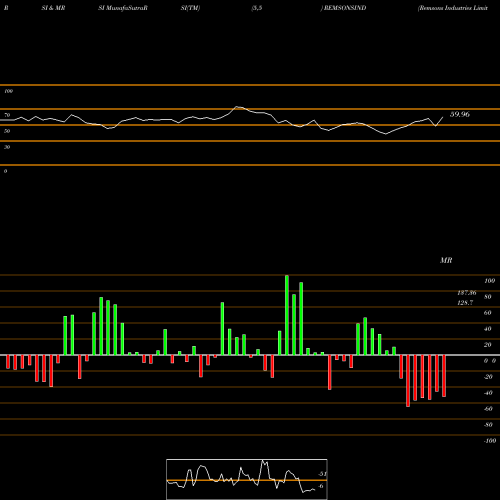This screenshot has width=500, height=500.
Task: Click the 40 label on MR axis
Action: coord(488,329)
